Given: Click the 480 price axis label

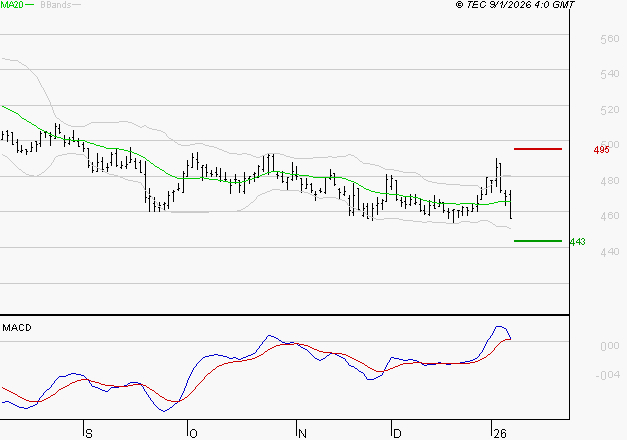Looking at the screenshot, I should coord(610,181).
